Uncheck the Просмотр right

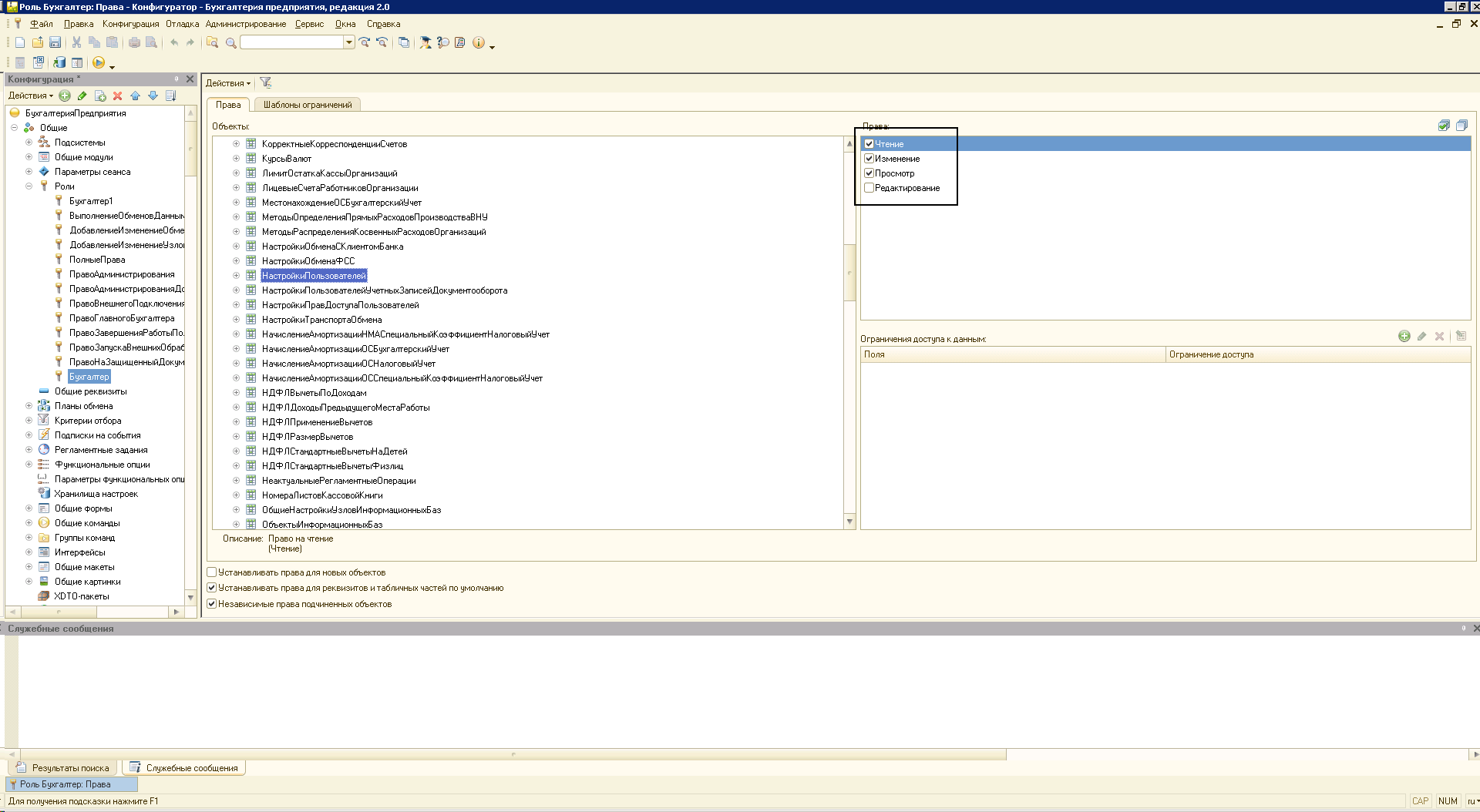click(x=869, y=173)
